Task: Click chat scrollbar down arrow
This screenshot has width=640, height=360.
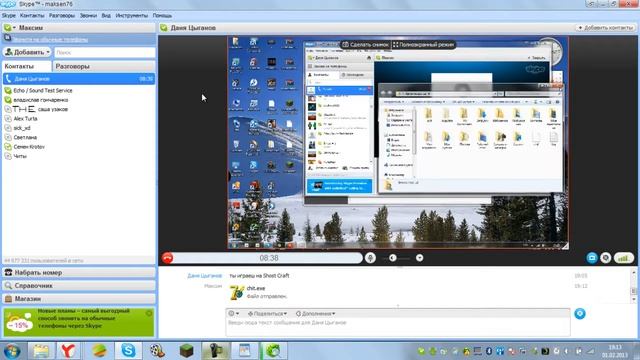Action: tap(633, 300)
